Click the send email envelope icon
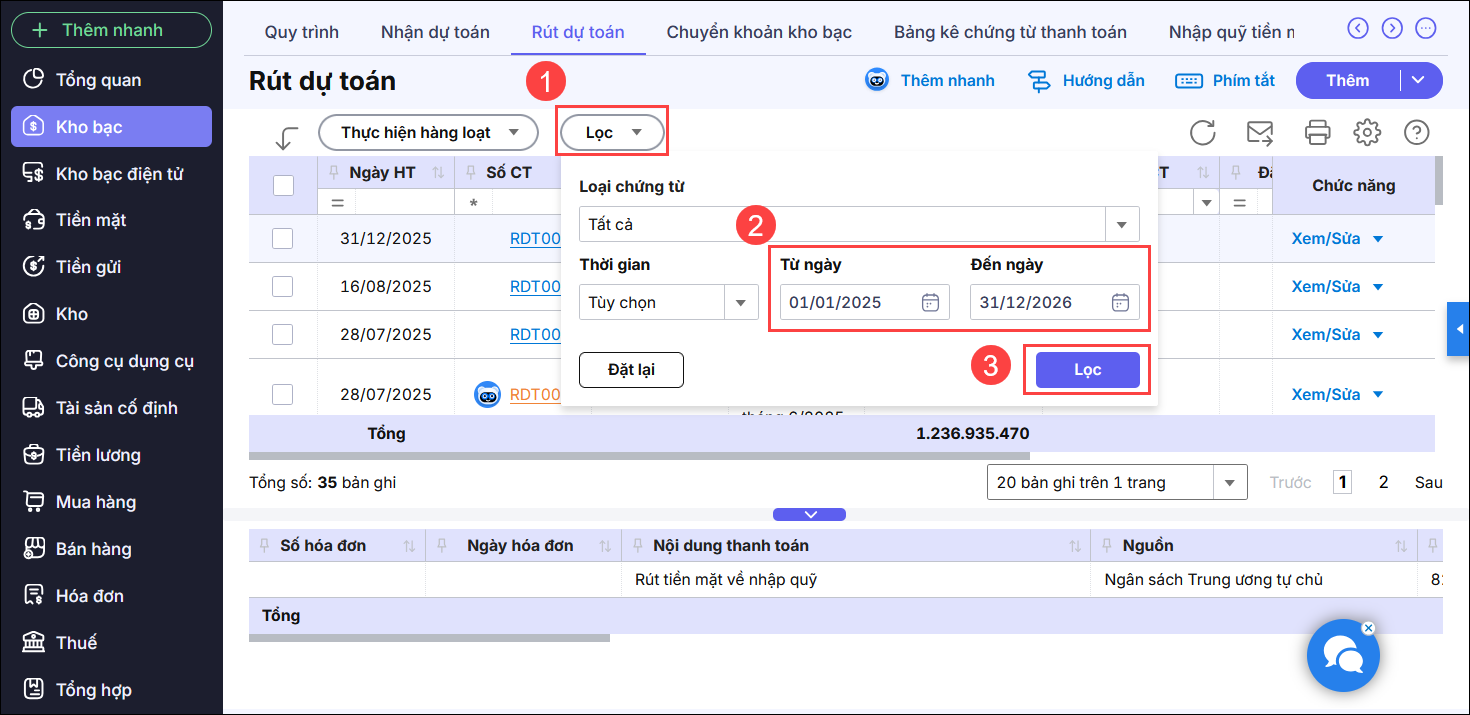 pyautogui.click(x=1259, y=132)
